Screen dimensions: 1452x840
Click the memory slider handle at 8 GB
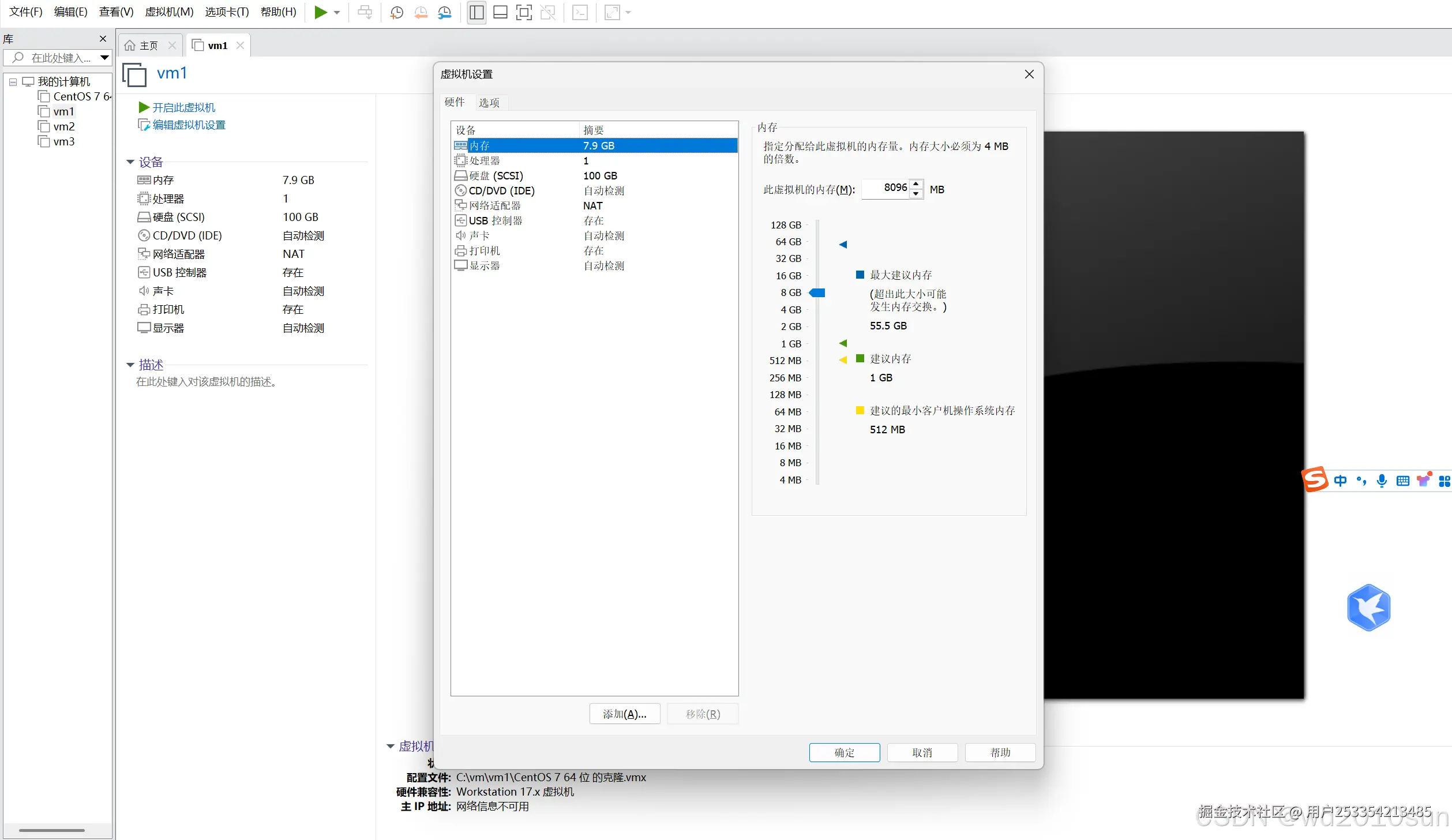(817, 293)
